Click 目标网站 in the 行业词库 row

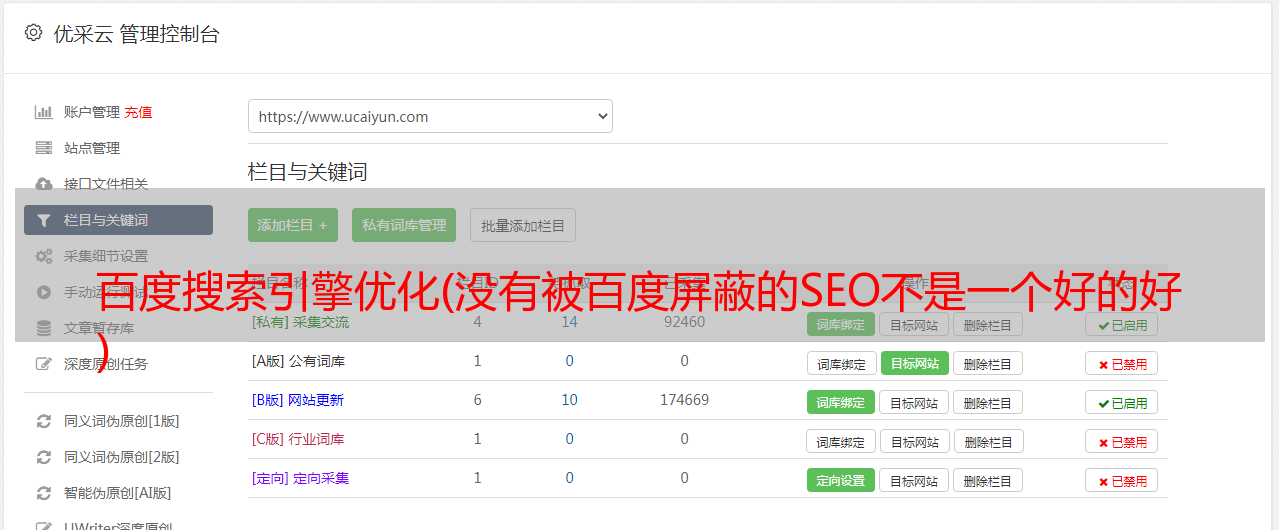click(x=914, y=441)
